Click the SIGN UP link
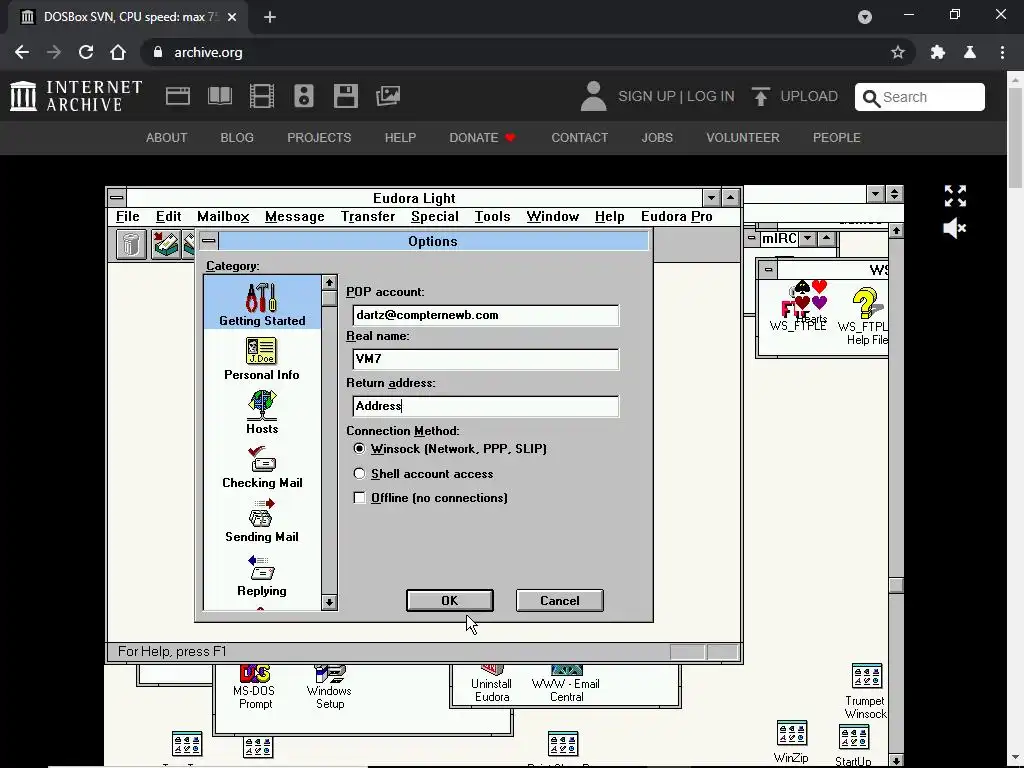The image size is (1024, 768). click(x=647, y=96)
